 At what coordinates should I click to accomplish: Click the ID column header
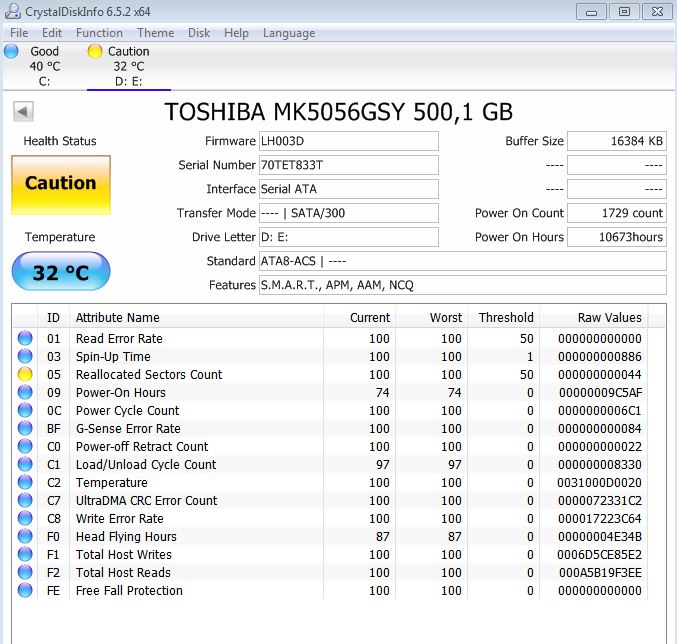point(54,318)
